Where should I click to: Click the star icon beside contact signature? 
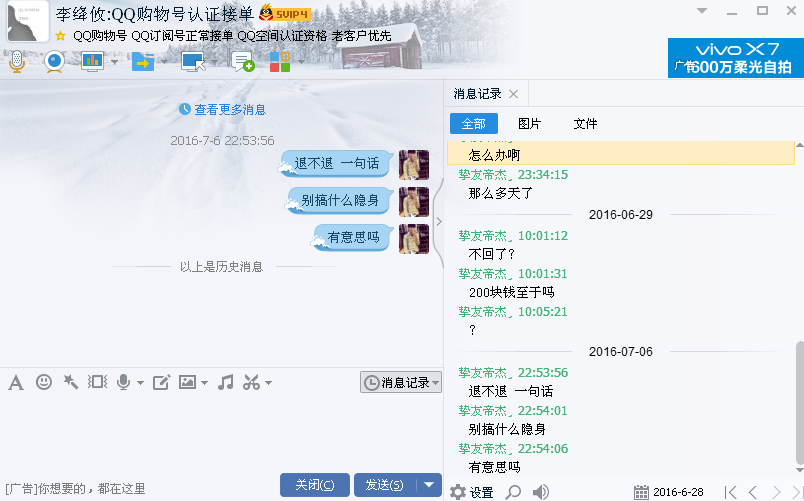pyautogui.click(x=61, y=36)
